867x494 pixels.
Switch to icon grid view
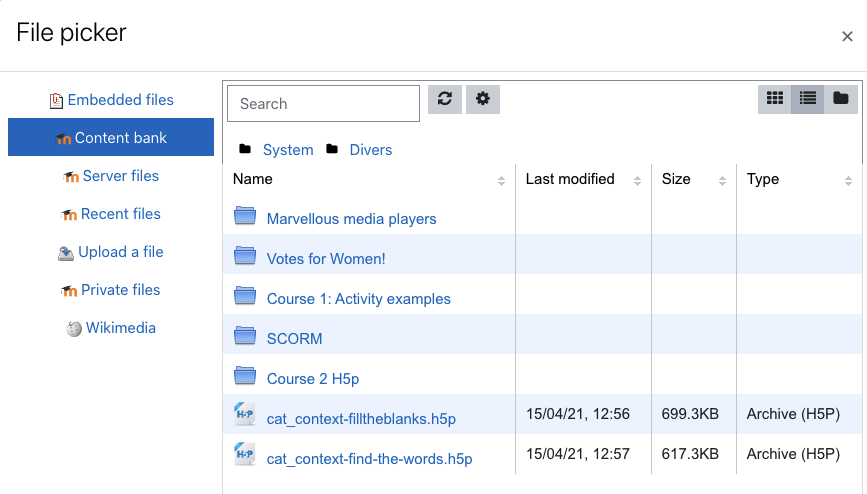click(775, 99)
